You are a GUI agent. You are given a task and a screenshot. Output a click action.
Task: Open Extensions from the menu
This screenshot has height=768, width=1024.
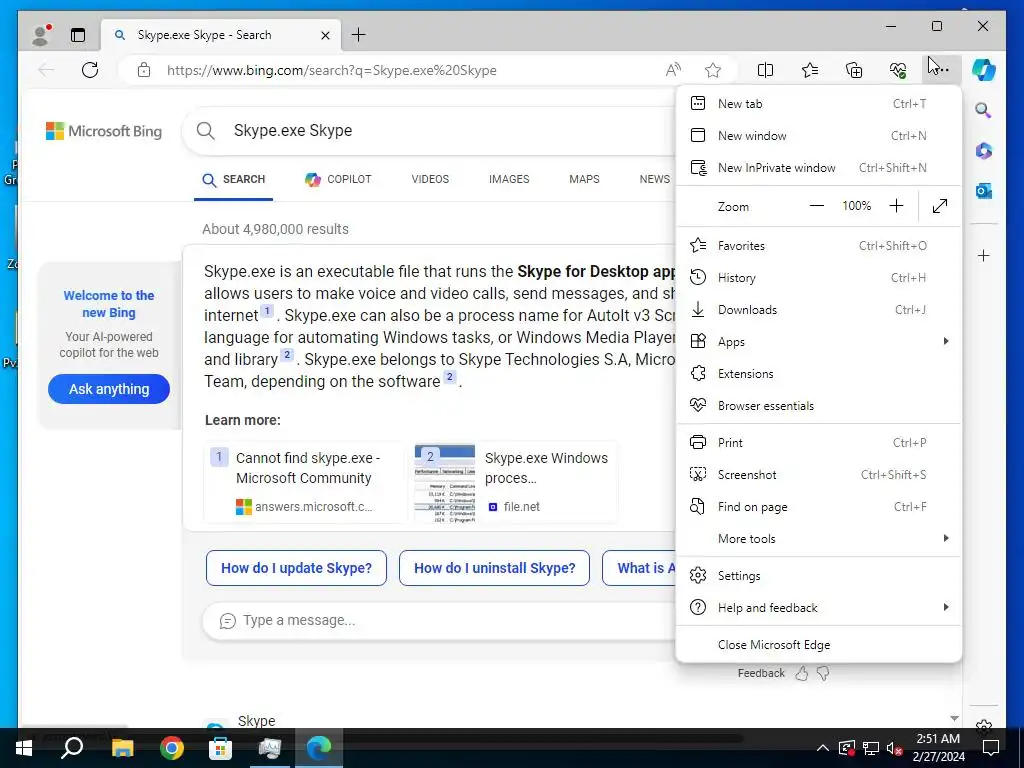(818, 374)
